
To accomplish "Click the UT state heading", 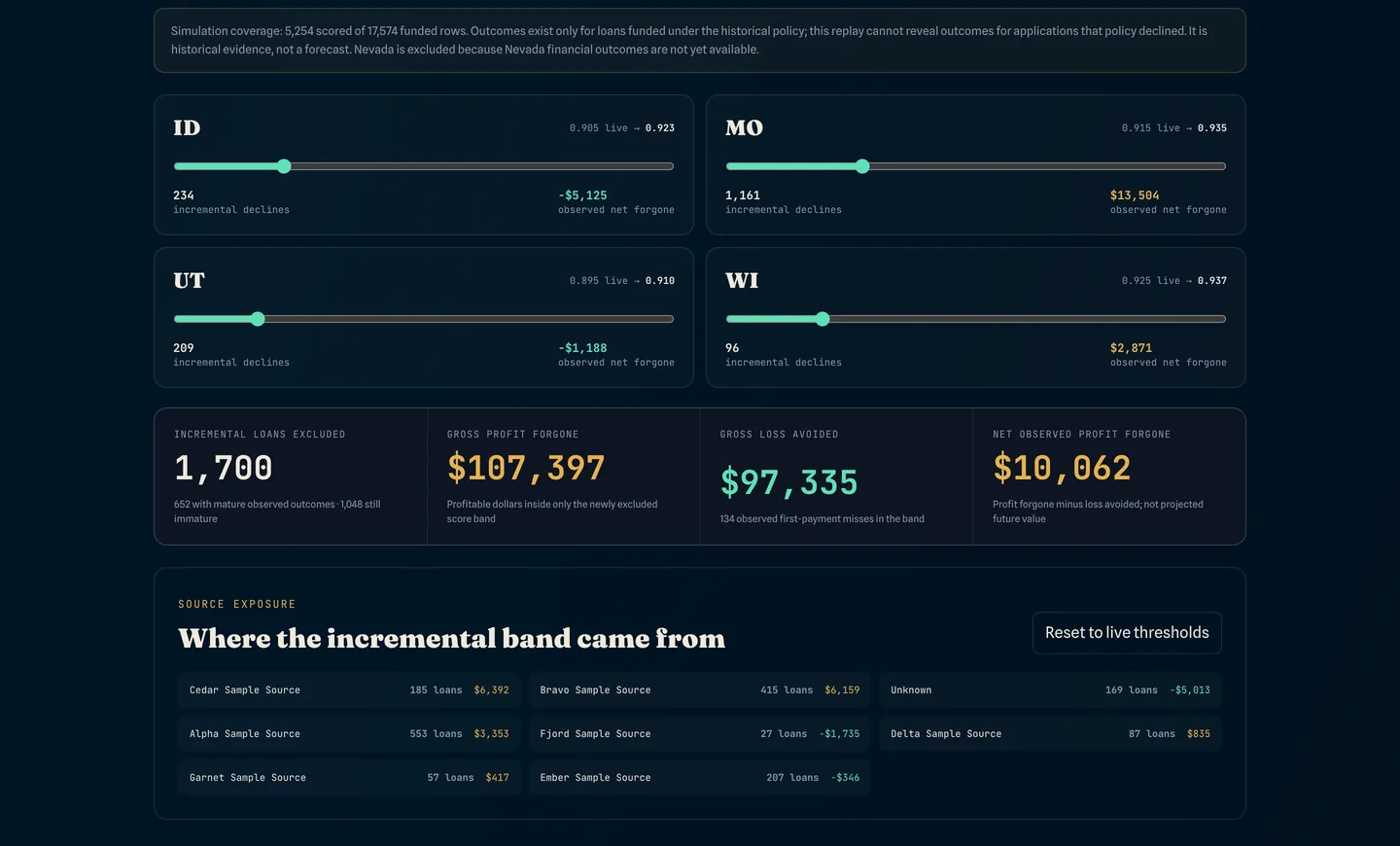I will coord(189,281).
